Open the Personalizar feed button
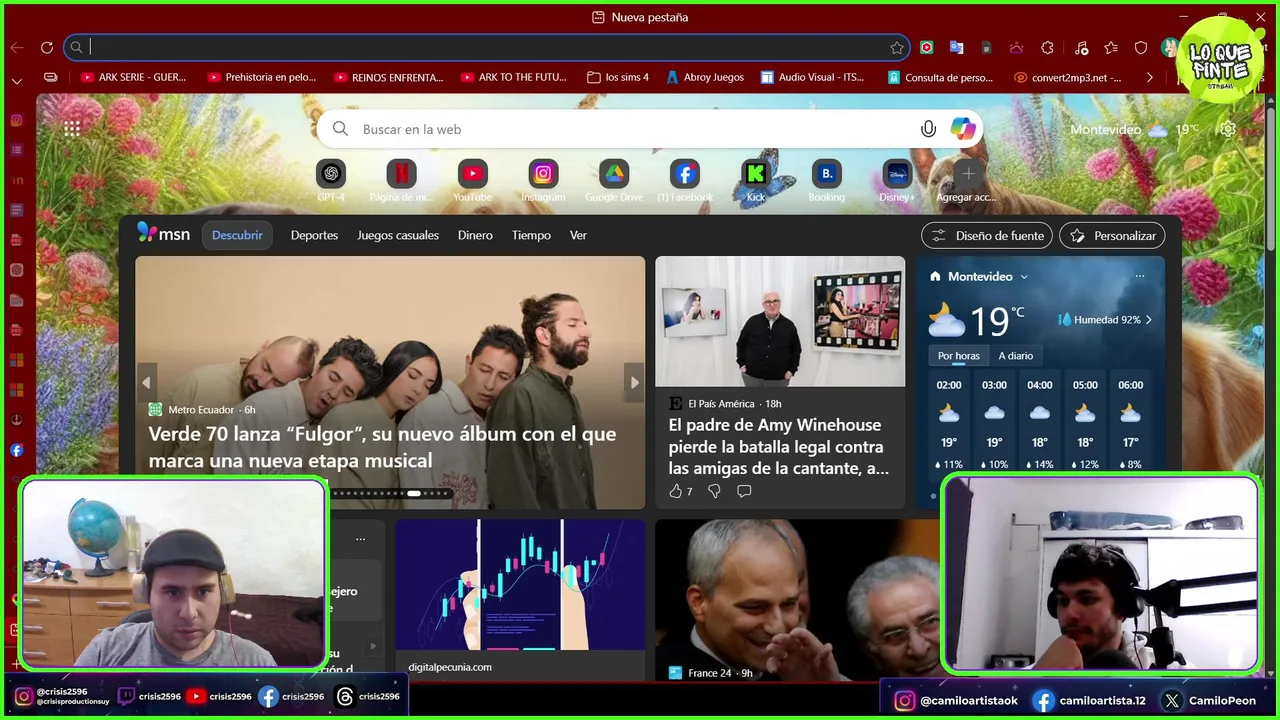Viewport: 1280px width, 720px height. (1112, 236)
